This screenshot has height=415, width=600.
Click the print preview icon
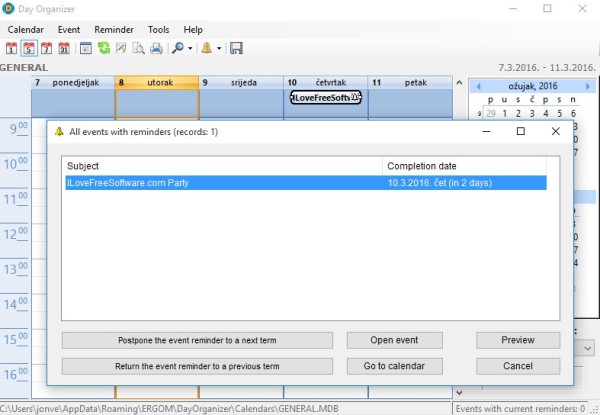[138, 48]
